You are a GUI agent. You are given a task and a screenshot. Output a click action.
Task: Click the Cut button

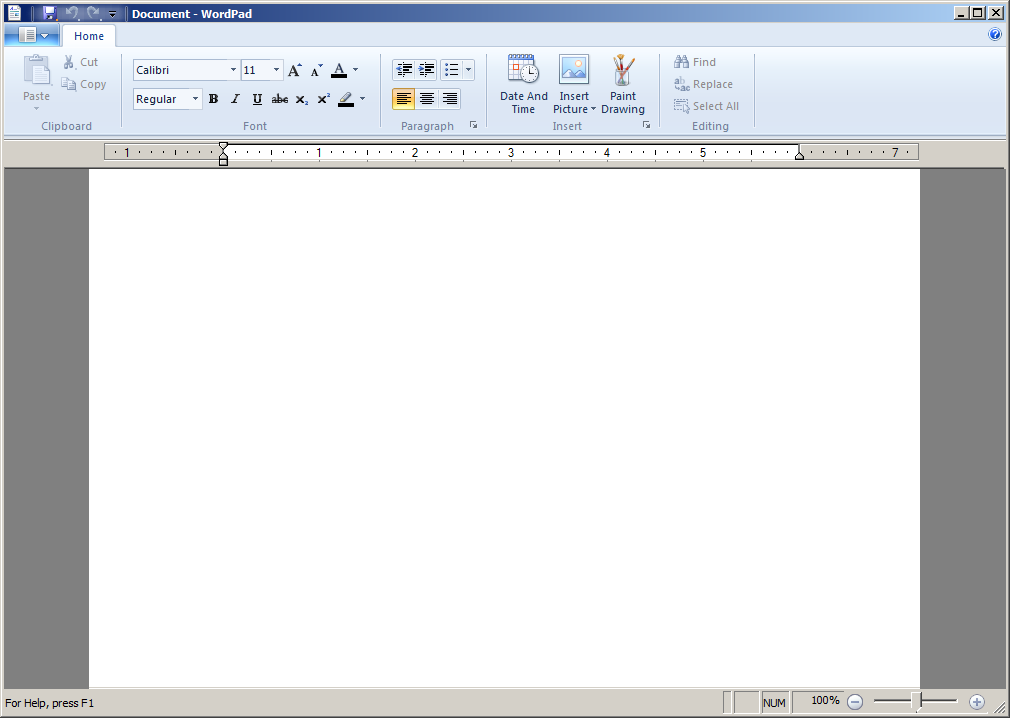pyautogui.click(x=81, y=62)
